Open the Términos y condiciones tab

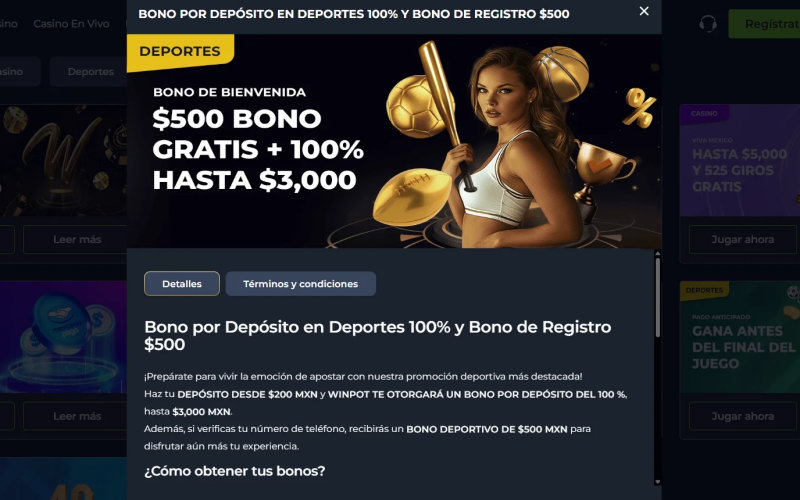[301, 284]
